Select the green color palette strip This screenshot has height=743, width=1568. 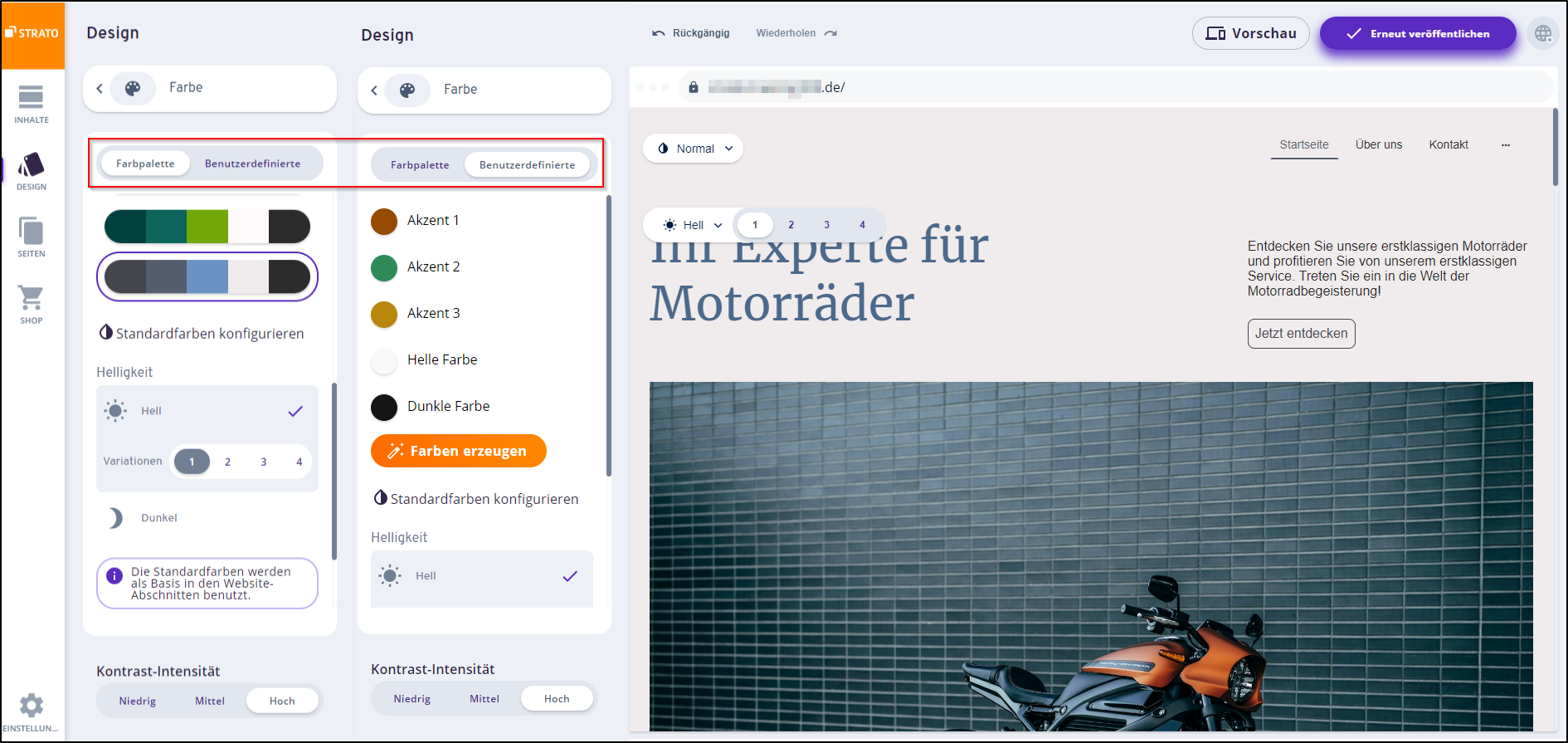(x=207, y=226)
